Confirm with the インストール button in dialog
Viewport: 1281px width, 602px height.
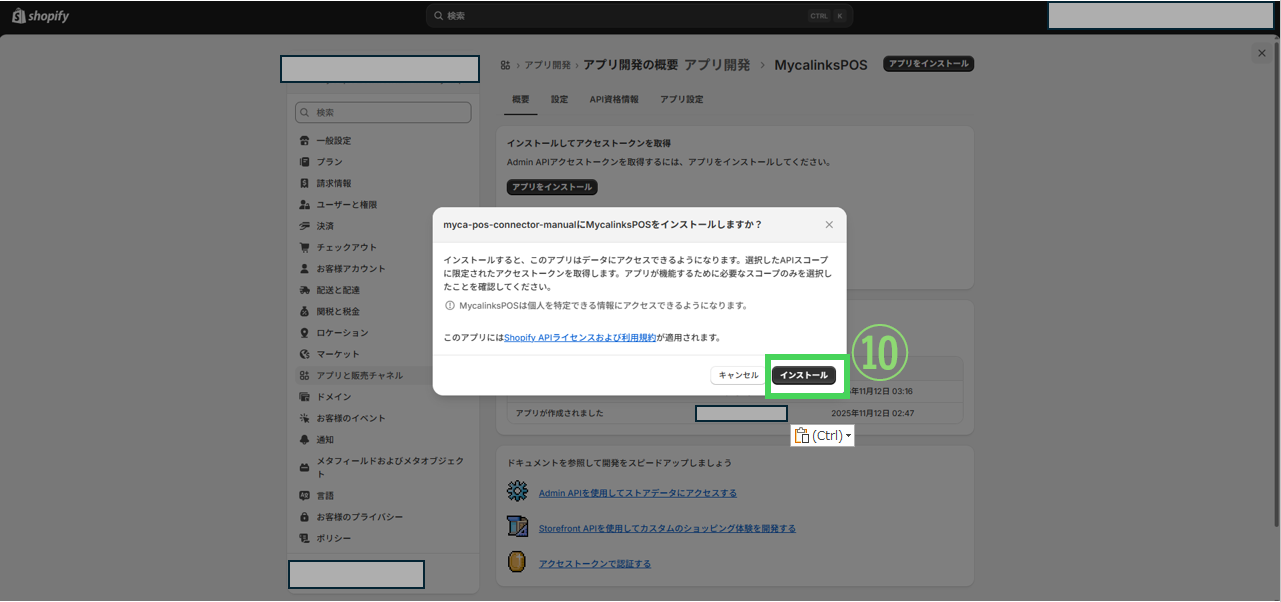803,375
